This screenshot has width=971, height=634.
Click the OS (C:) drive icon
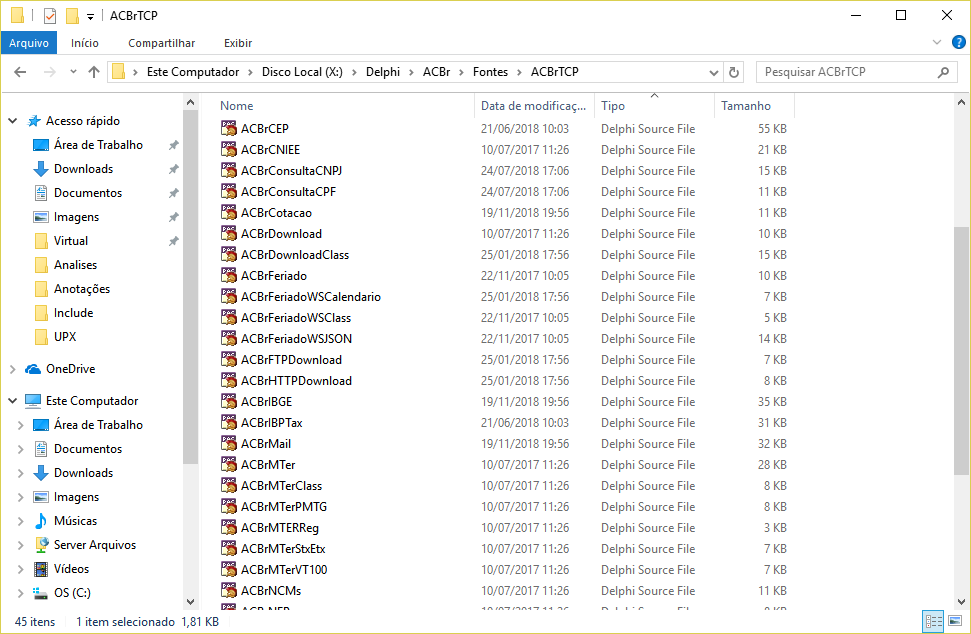click(41, 593)
